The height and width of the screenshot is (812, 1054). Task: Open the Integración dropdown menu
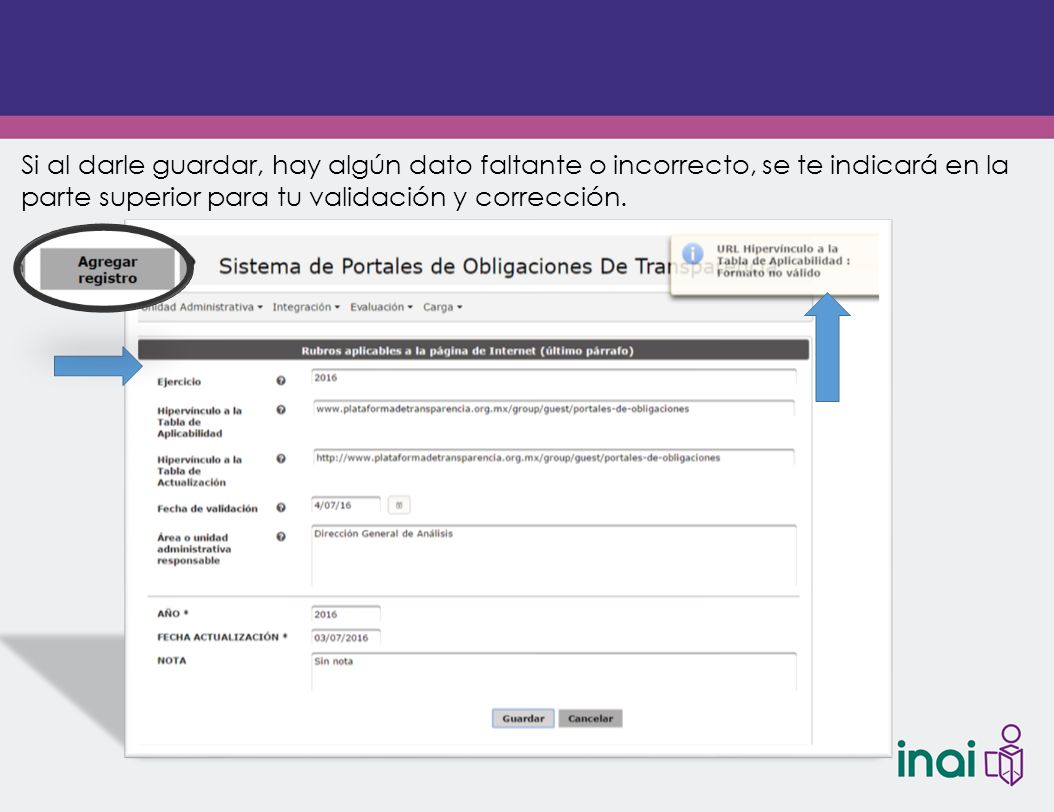click(x=306, y=307)
